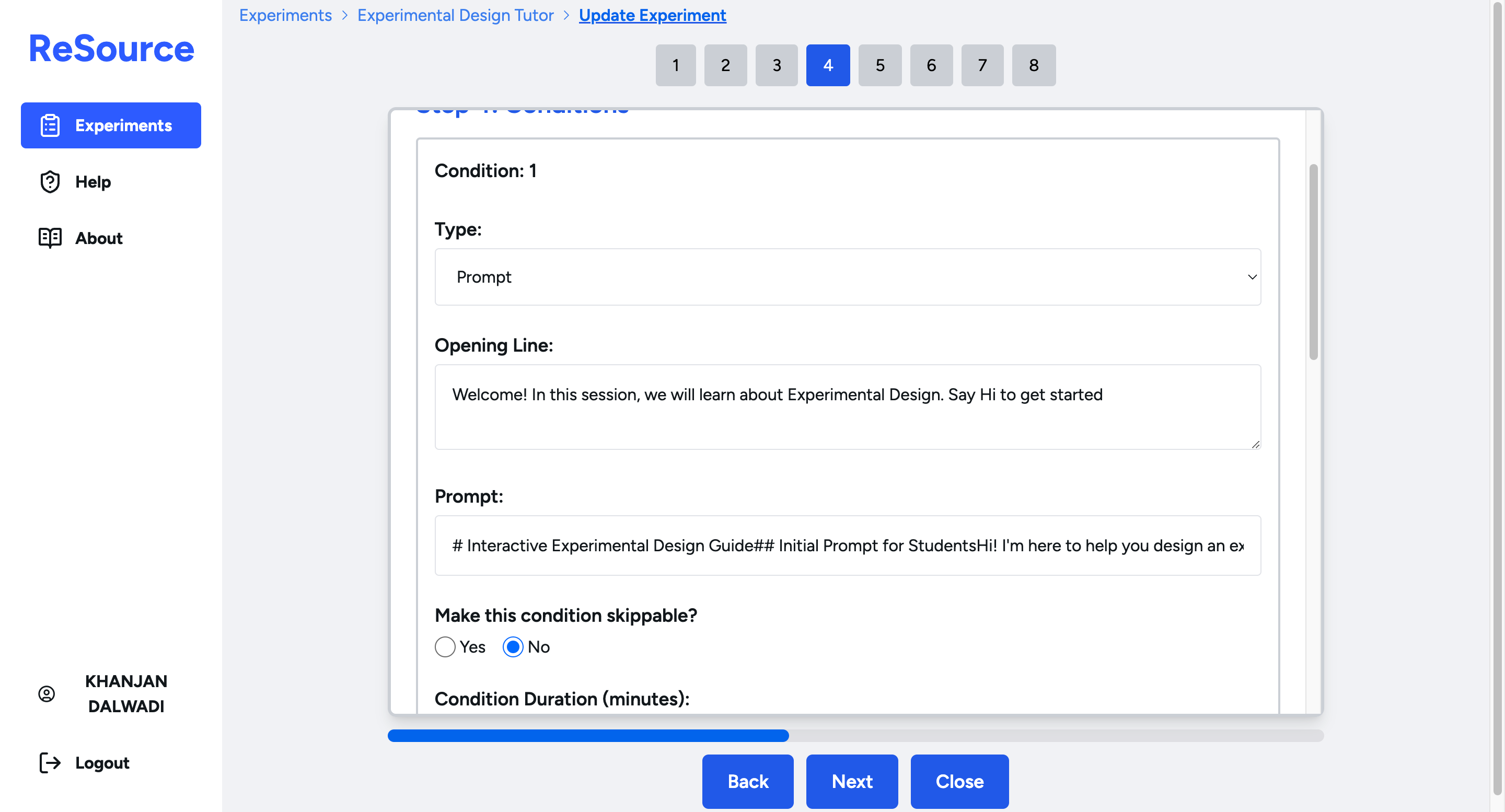Image resolution: width=1505 pixels, height=812 pixels.
Task: Click into the Prompt text field
Action: pyautogui.click(x=847, y=545)
